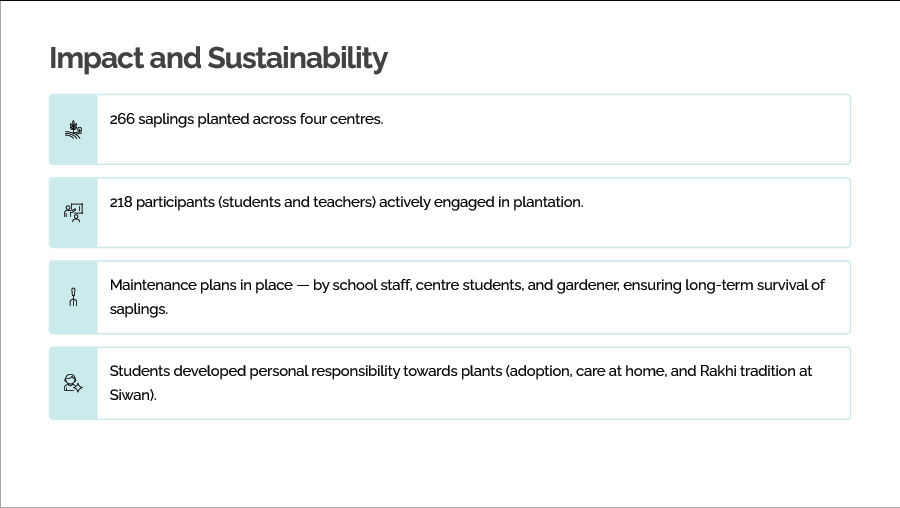This screenshot has width=900, height=508.
Task: Select the '218 participants' text line
Action: point(346,202)
